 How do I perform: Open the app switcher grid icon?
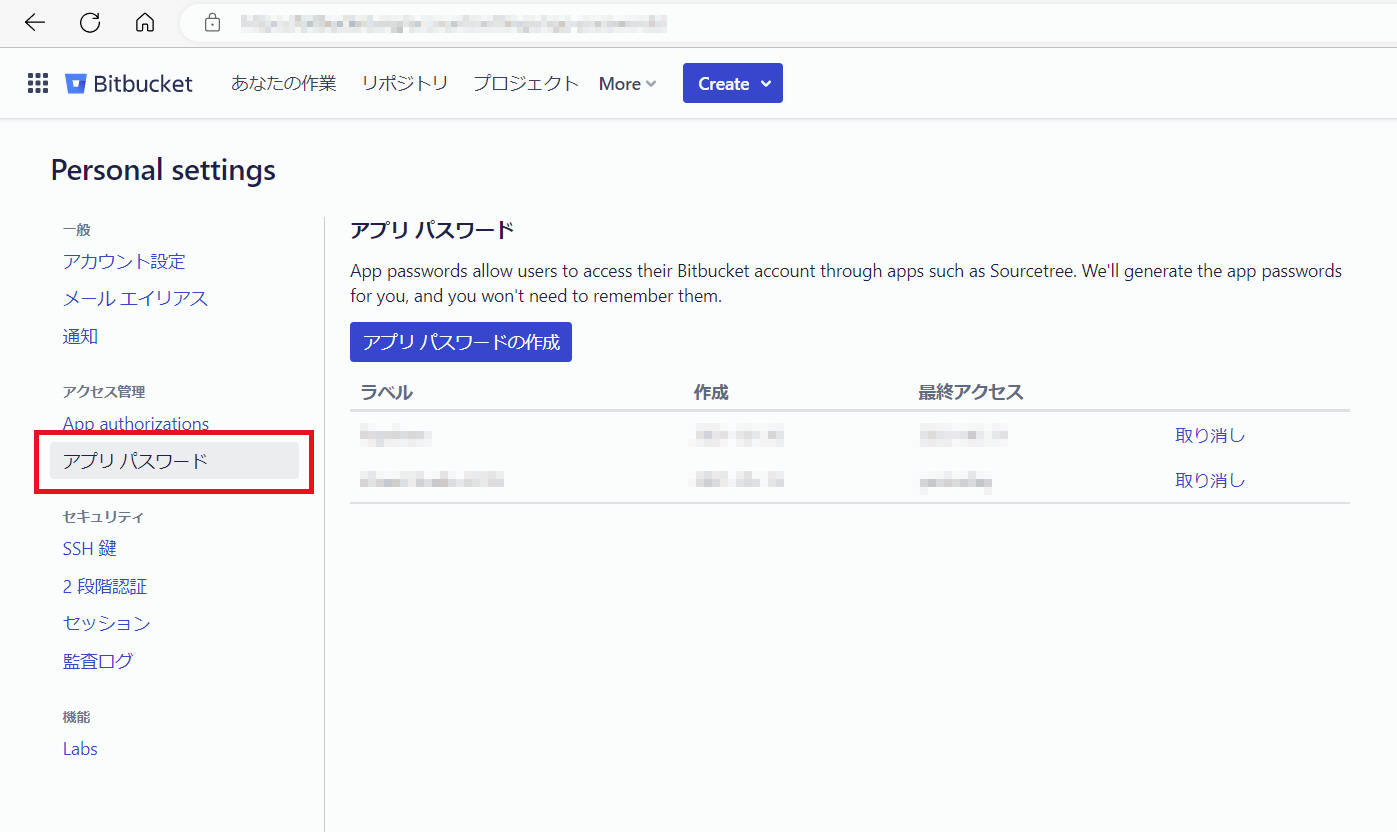click(37, 83)
